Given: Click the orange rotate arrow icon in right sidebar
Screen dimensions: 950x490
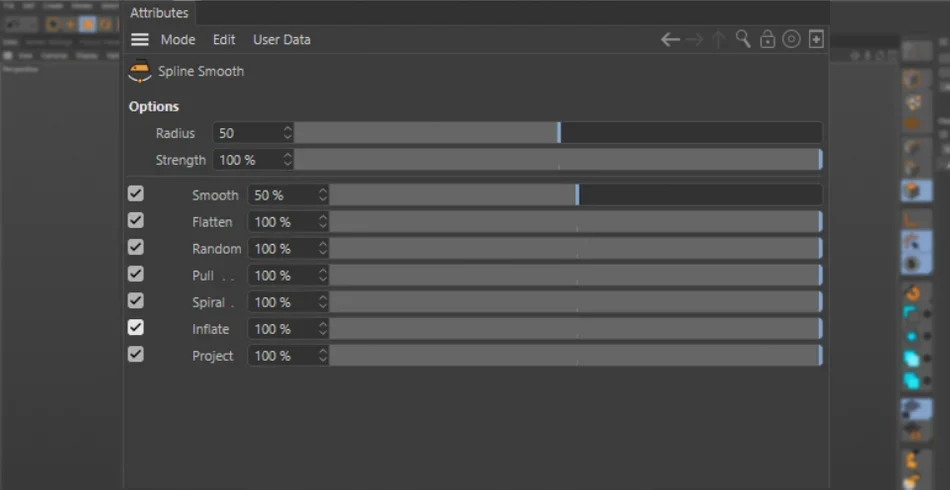Looking at the screenshot, I should 912,294.
